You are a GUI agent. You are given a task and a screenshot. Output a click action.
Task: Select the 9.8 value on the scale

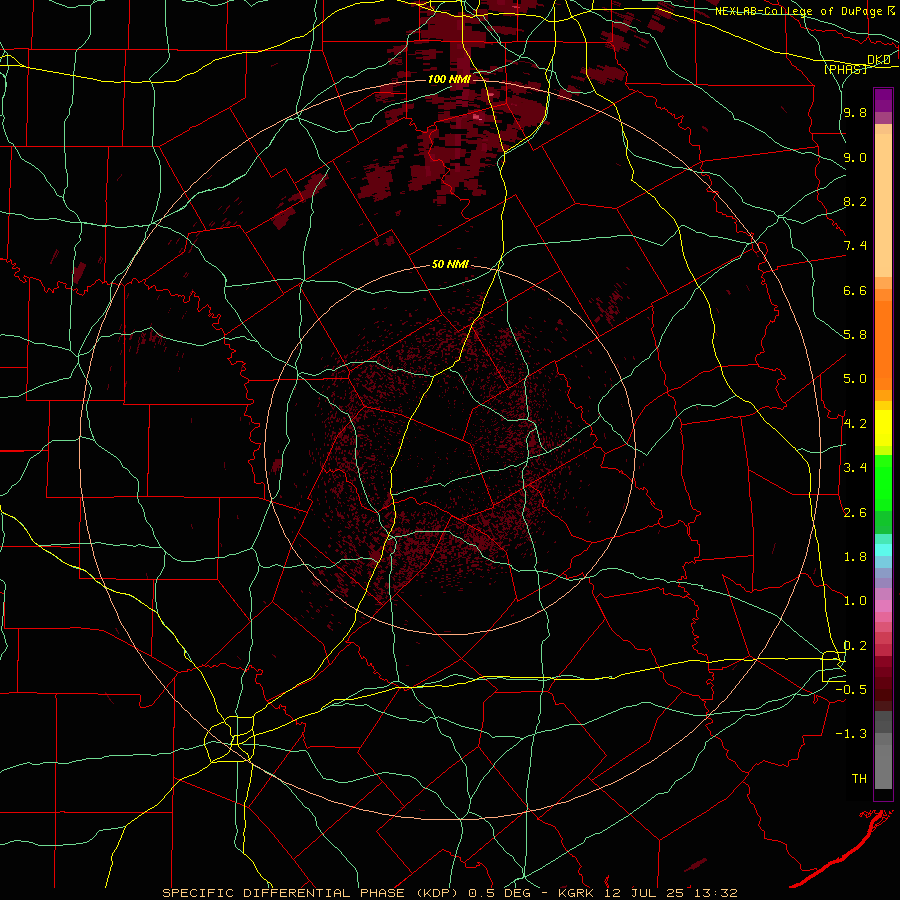[x=855, y=113]
